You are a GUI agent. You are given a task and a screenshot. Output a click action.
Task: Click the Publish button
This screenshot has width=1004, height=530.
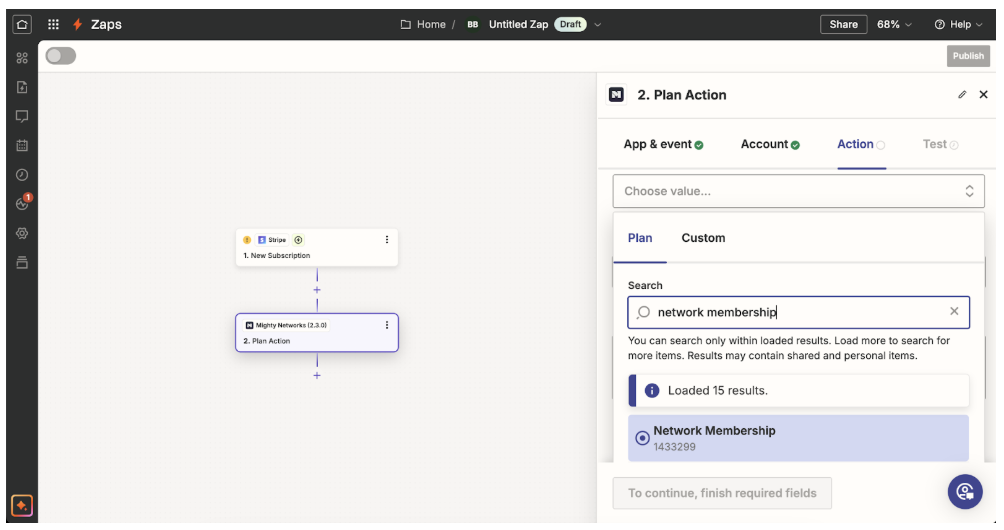(968, 56)
